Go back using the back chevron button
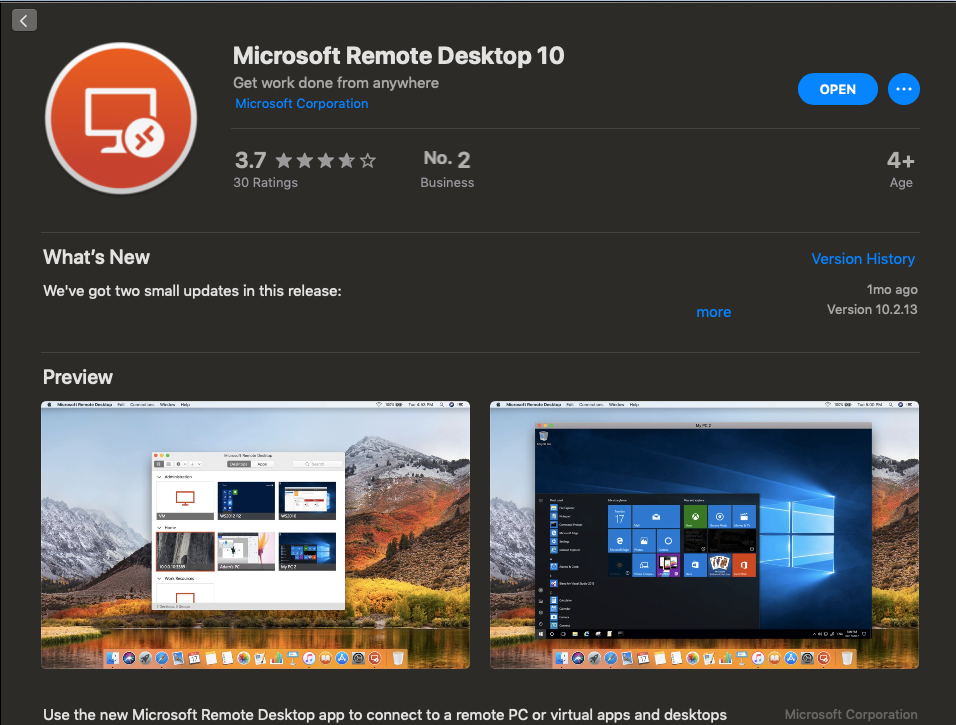 tap(24, 20)
